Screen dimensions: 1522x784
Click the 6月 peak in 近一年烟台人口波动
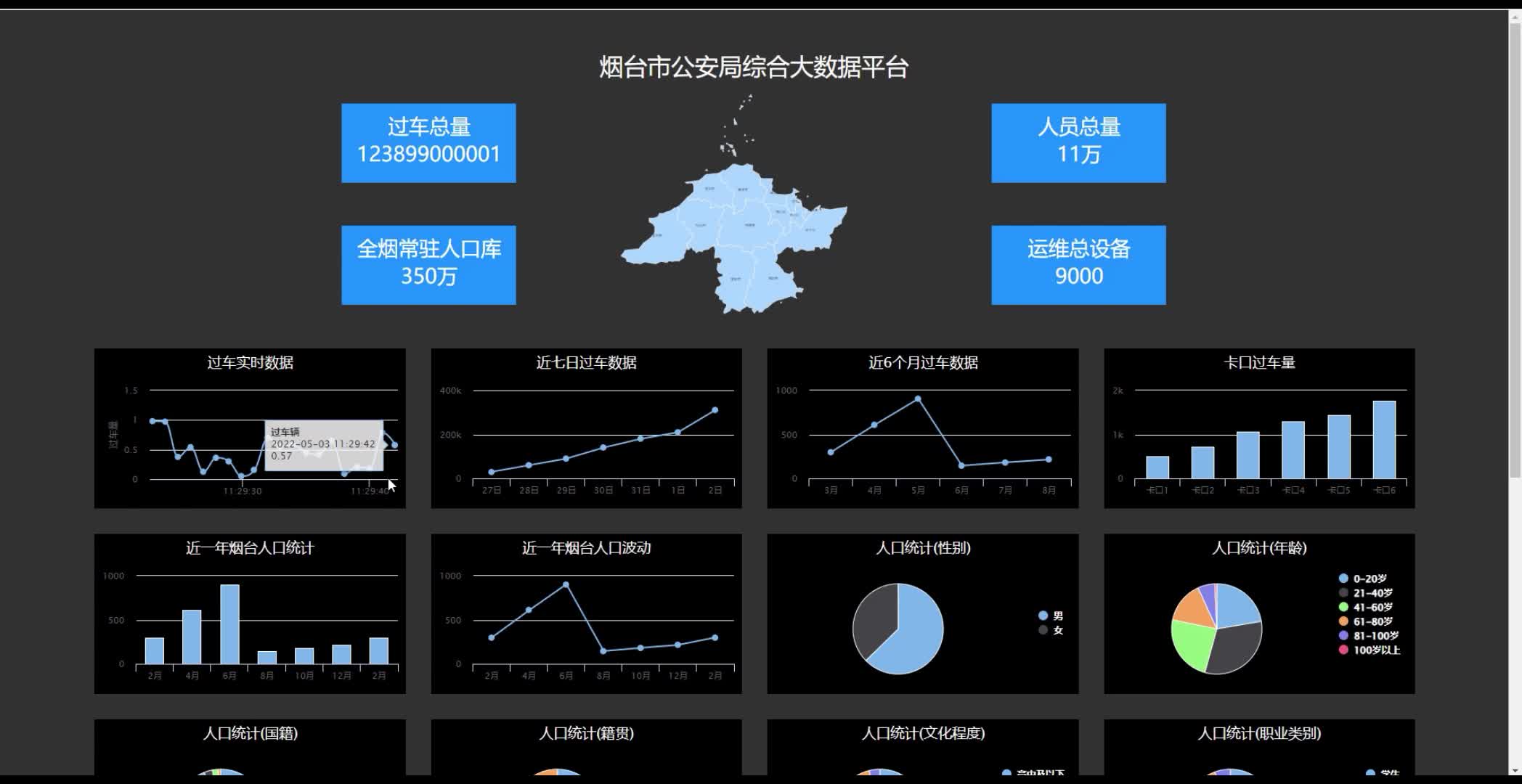click(566, 584)
